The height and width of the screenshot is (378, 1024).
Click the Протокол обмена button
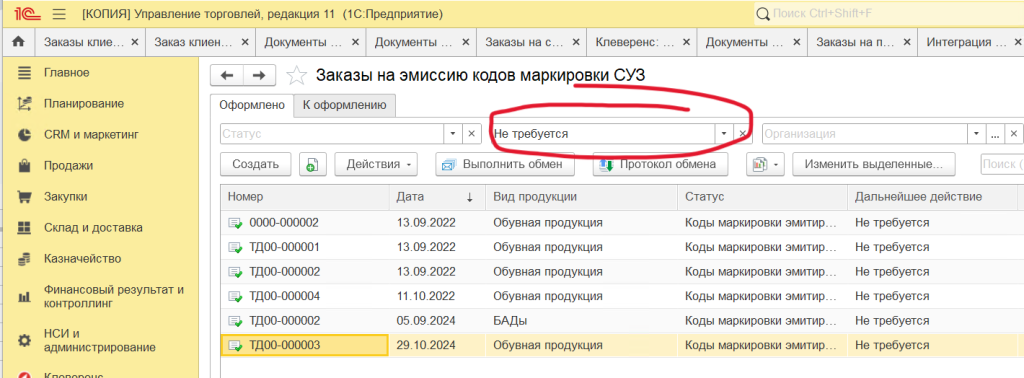pyautogui.click(x=661, y=165)
